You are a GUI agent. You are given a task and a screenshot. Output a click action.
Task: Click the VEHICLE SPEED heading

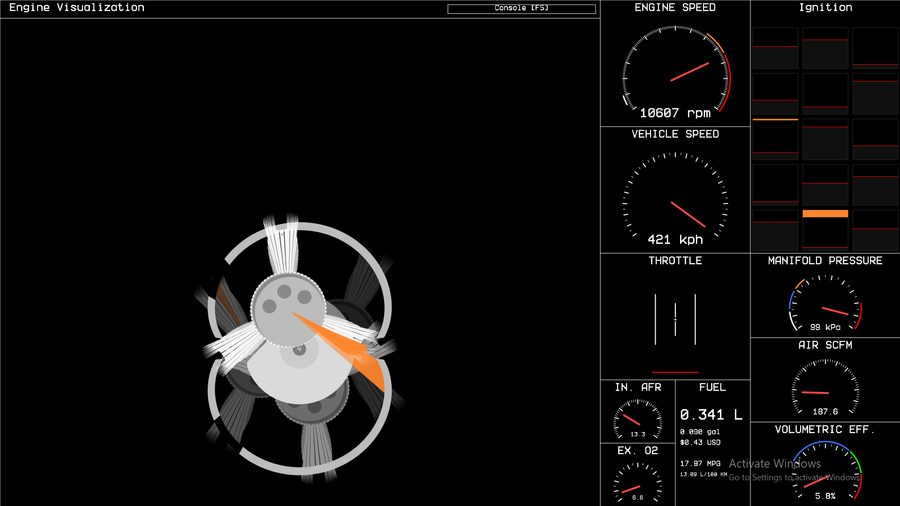[x=675, y=134]
